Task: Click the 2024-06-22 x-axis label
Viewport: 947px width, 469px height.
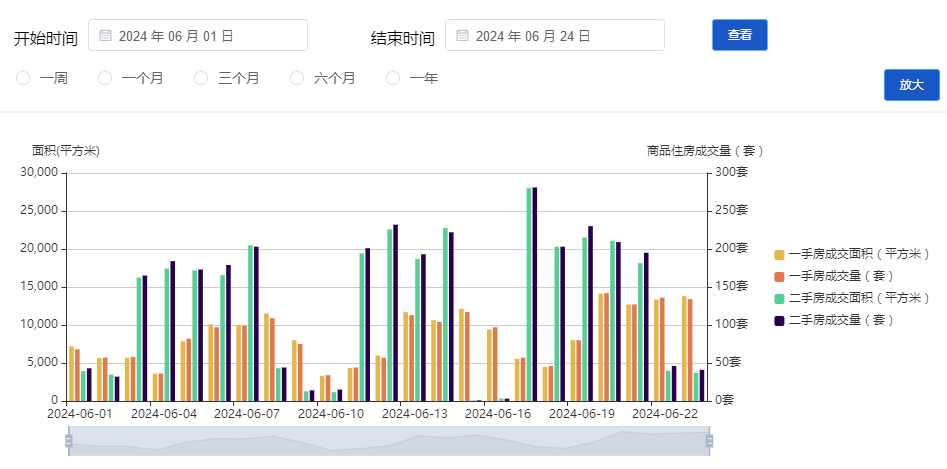Action: [665, 414]
